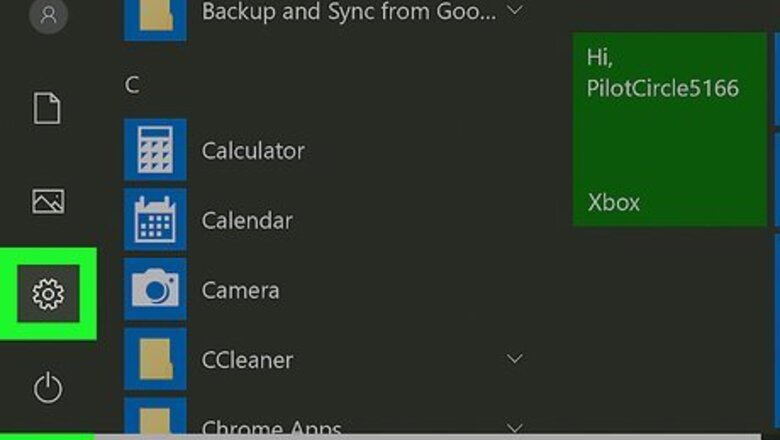Select the Calculator app label
Viewport: 780px width, 440px height.
tap(253, 151)
